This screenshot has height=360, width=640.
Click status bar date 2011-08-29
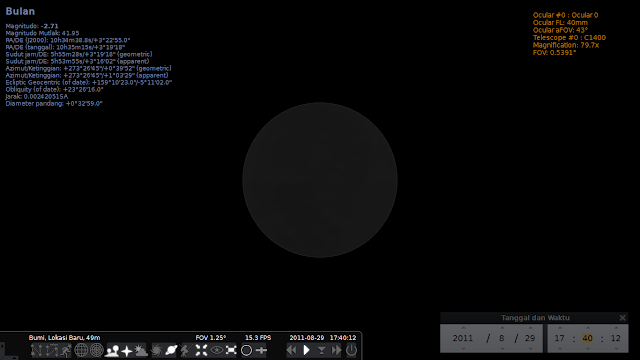click(x=307, y=338)
